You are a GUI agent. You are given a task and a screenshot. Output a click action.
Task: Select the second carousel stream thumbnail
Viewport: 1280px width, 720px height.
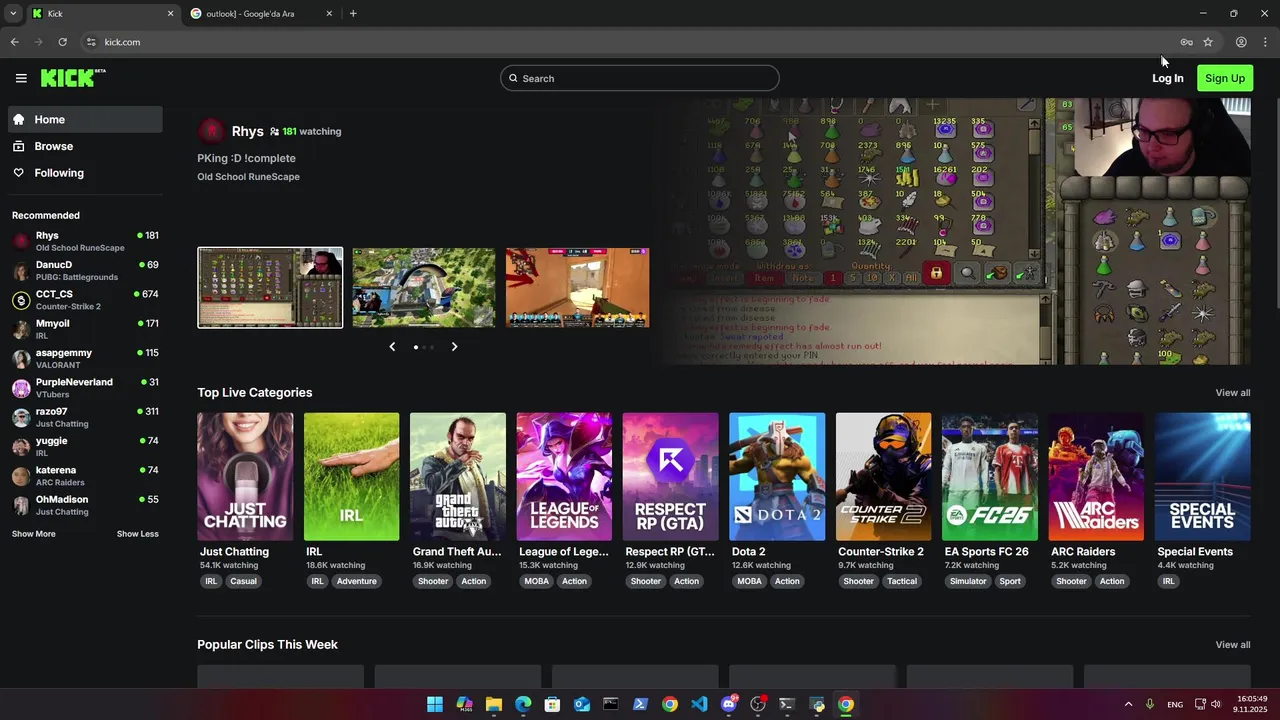[424, 288]
